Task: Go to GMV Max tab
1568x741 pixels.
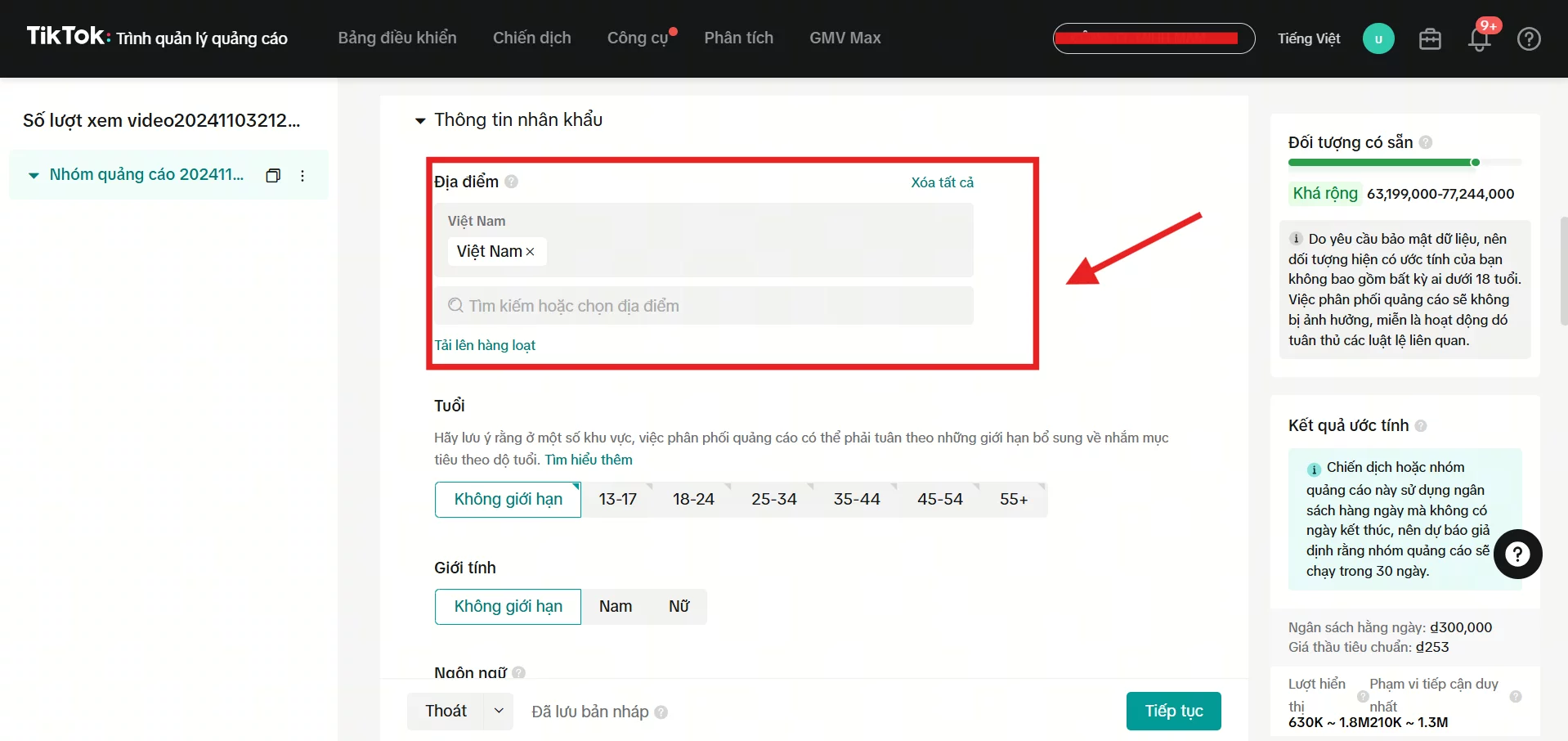Action: point(844,38)
